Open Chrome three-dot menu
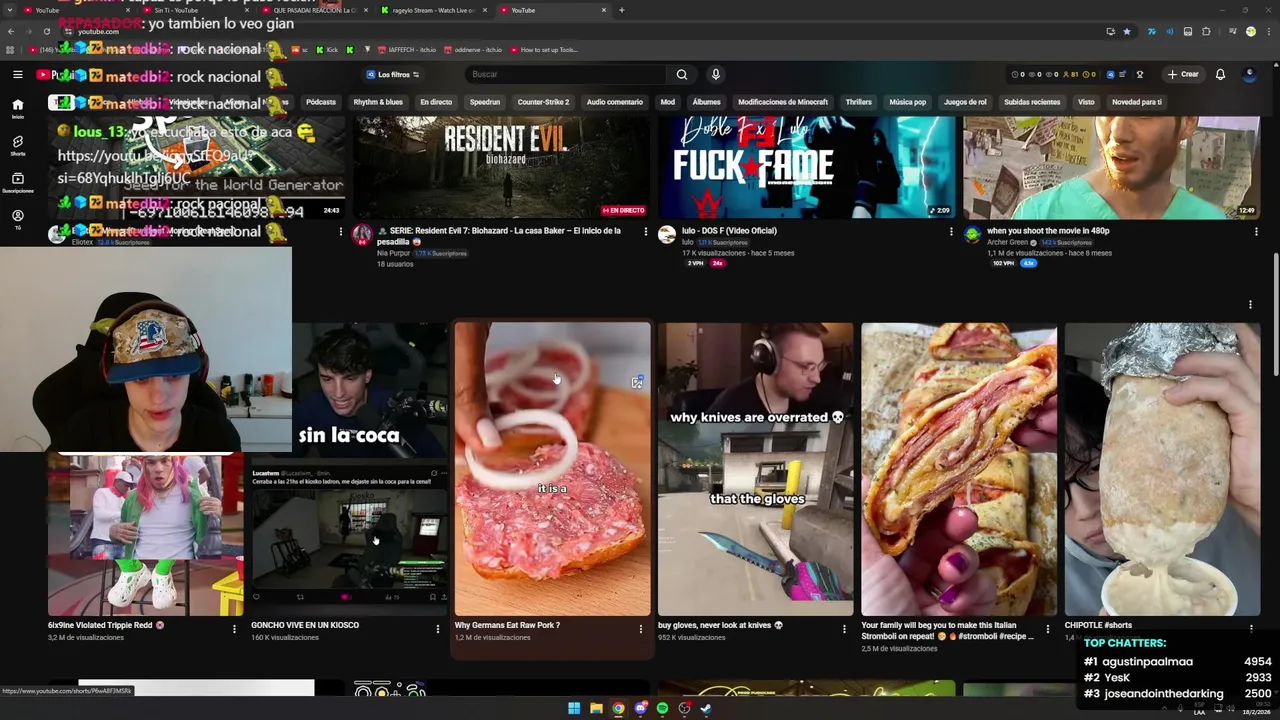This screenshot has width=1280, height=720. (1268, 31)
